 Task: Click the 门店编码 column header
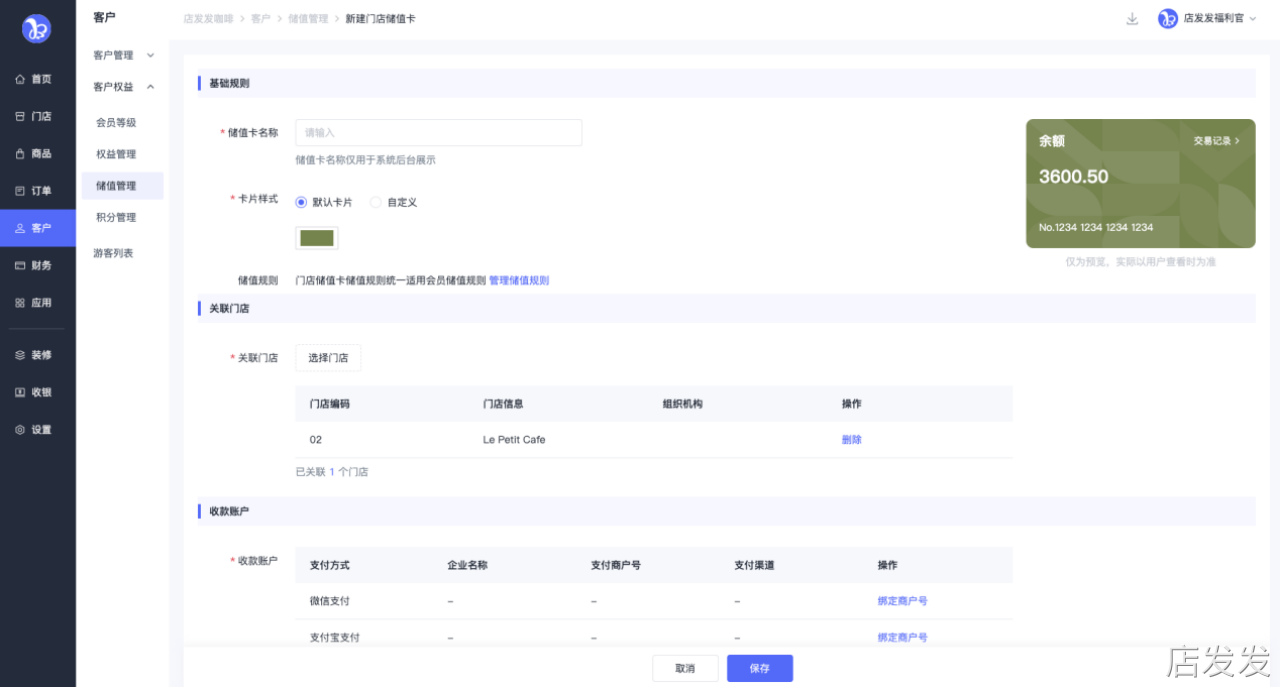click(330, 404)
